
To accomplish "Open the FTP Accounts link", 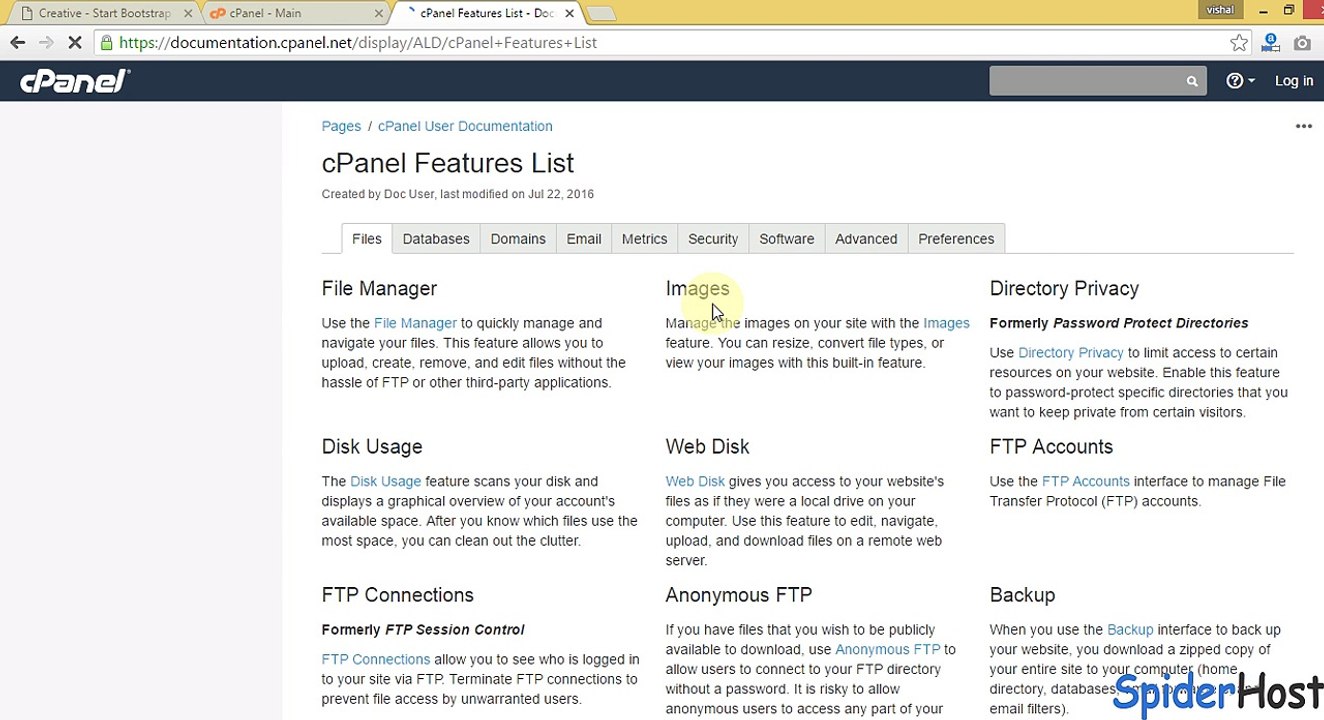I will point(1086,481).
